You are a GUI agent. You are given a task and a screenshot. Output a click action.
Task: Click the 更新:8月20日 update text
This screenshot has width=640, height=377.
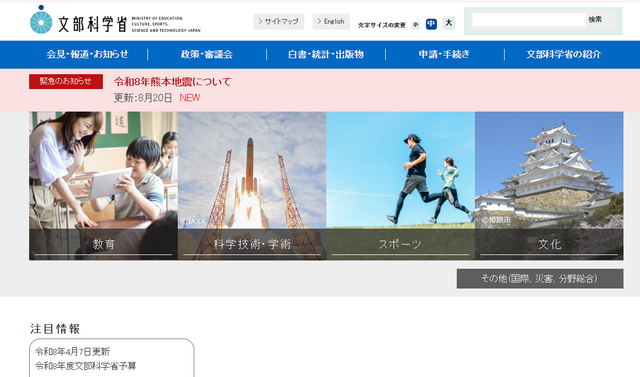point(142,98)
